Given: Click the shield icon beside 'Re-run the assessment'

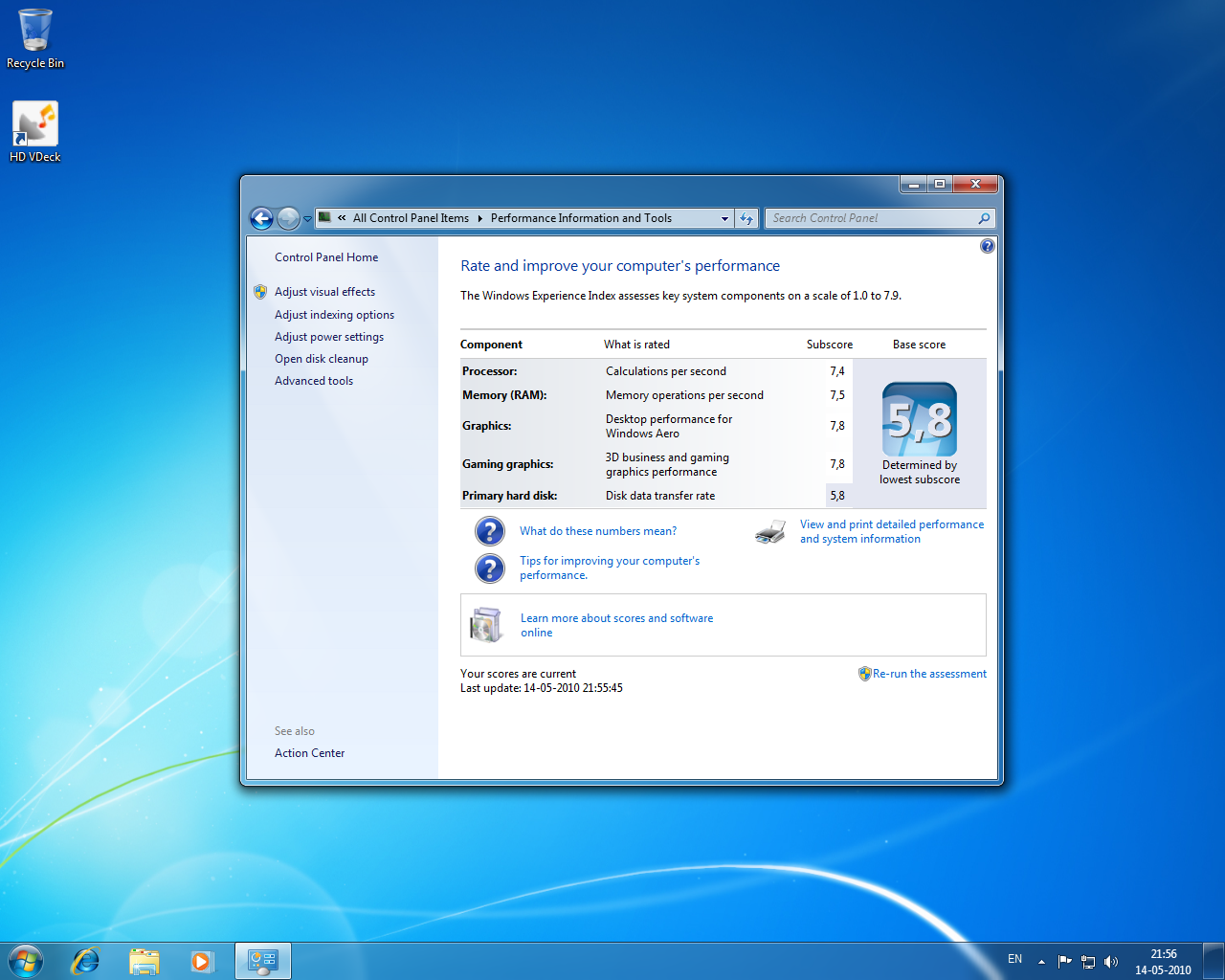Looking at the screenshot, I should coord(864,673).
